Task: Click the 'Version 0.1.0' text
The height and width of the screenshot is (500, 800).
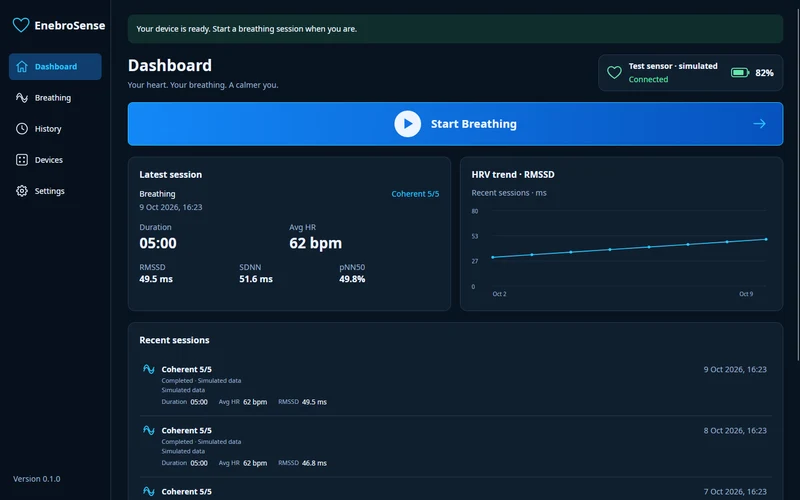Action: (37, 479)
